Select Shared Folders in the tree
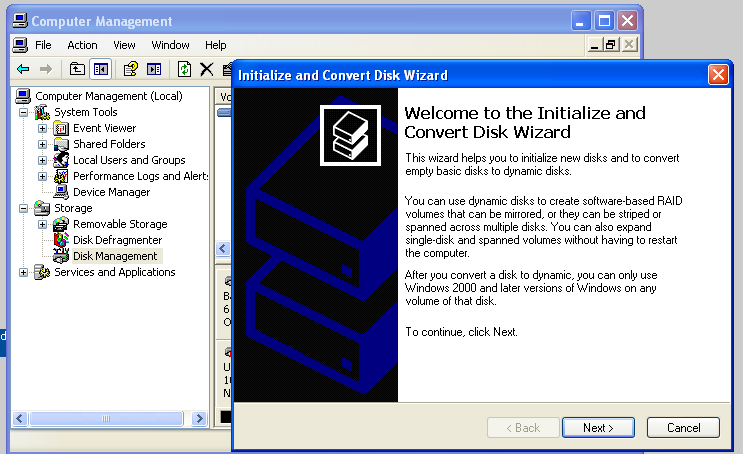Viewport: 743px width, 454px height. tap(109, 144)
